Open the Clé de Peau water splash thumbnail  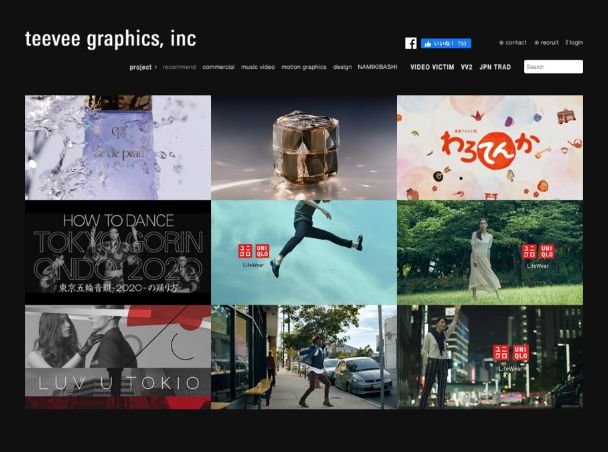tap(118, 147)
